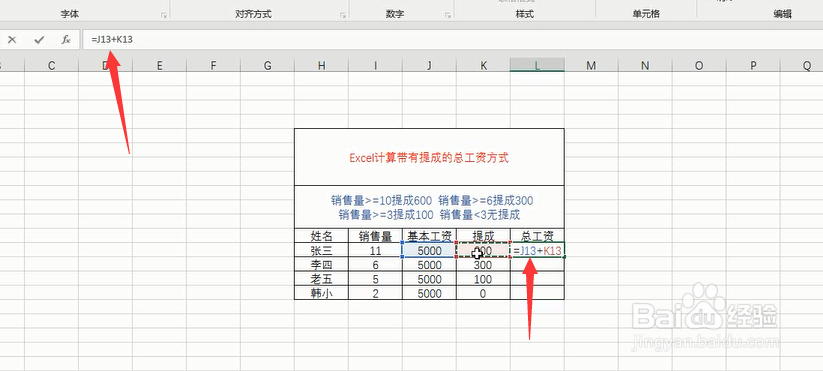Click the title cell Excel计算带有提成的总工资方式

[429, 157]
